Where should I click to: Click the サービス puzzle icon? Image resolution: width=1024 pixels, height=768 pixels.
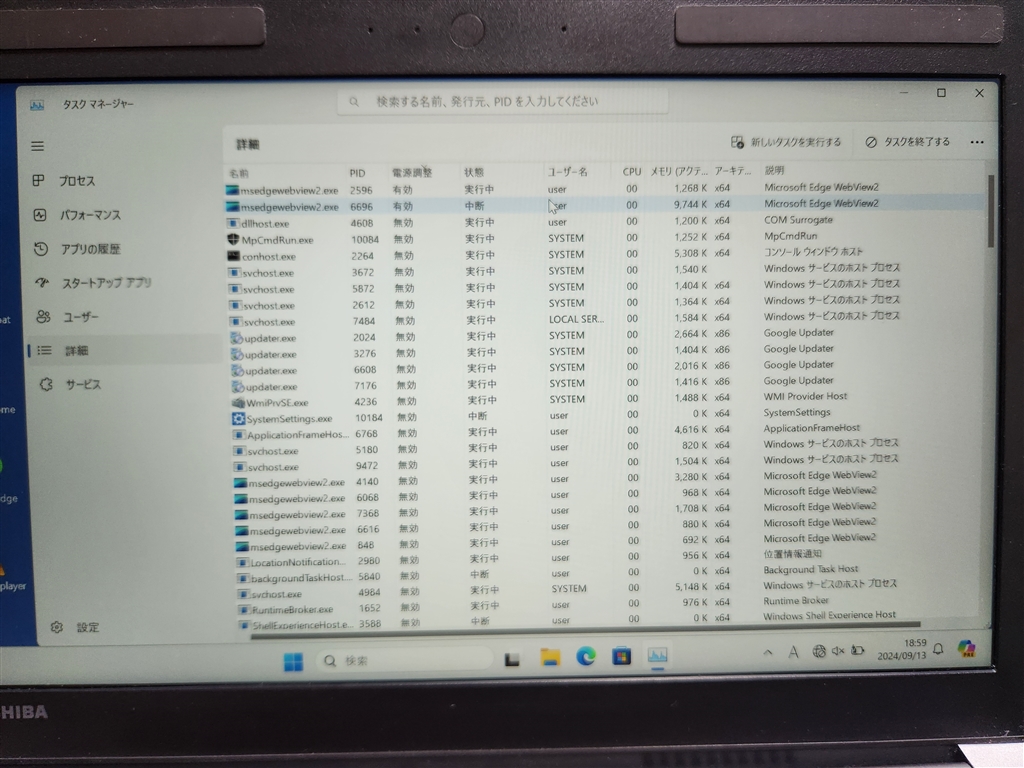46,385
